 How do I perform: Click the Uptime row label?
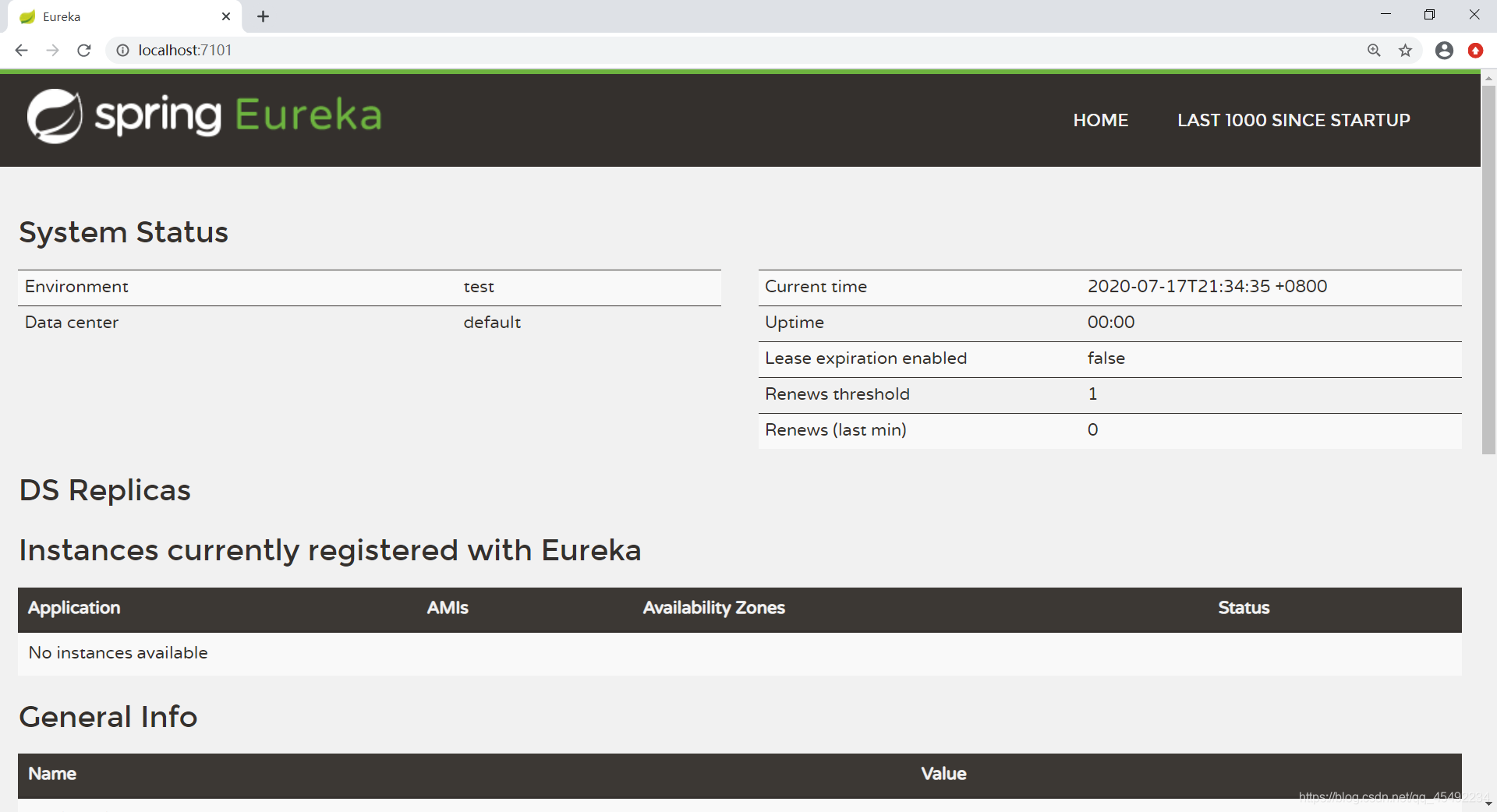coord(795,323)
